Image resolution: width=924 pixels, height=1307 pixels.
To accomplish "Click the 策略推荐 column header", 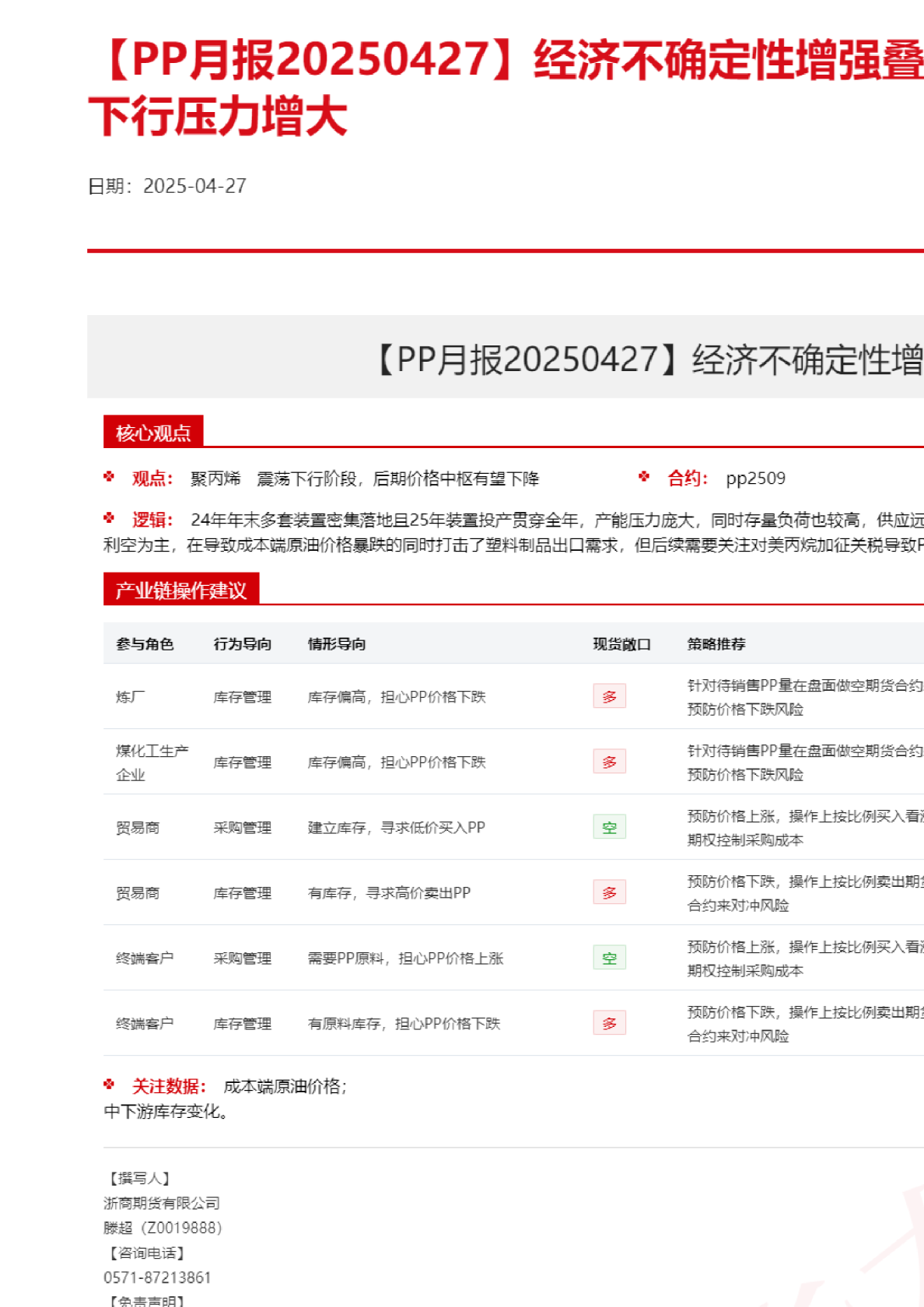I will click(x=716, y=644).
